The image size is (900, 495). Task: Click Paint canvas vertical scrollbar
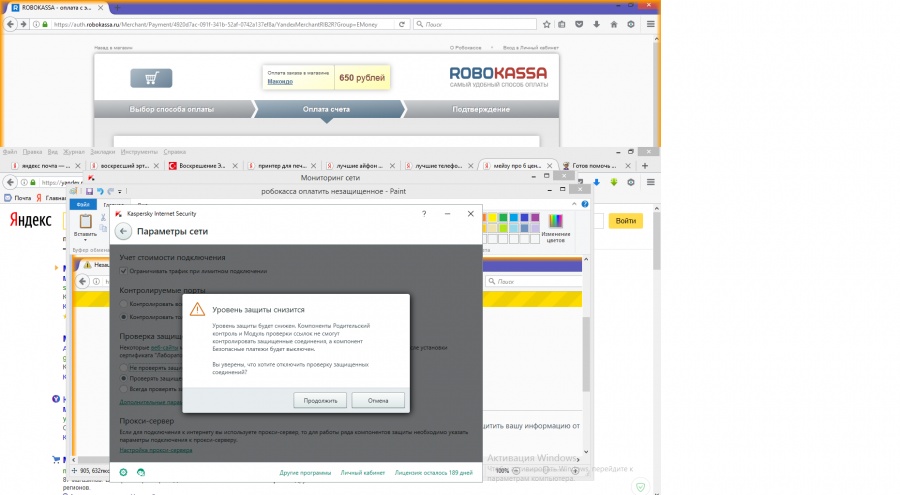coord(586,355)
